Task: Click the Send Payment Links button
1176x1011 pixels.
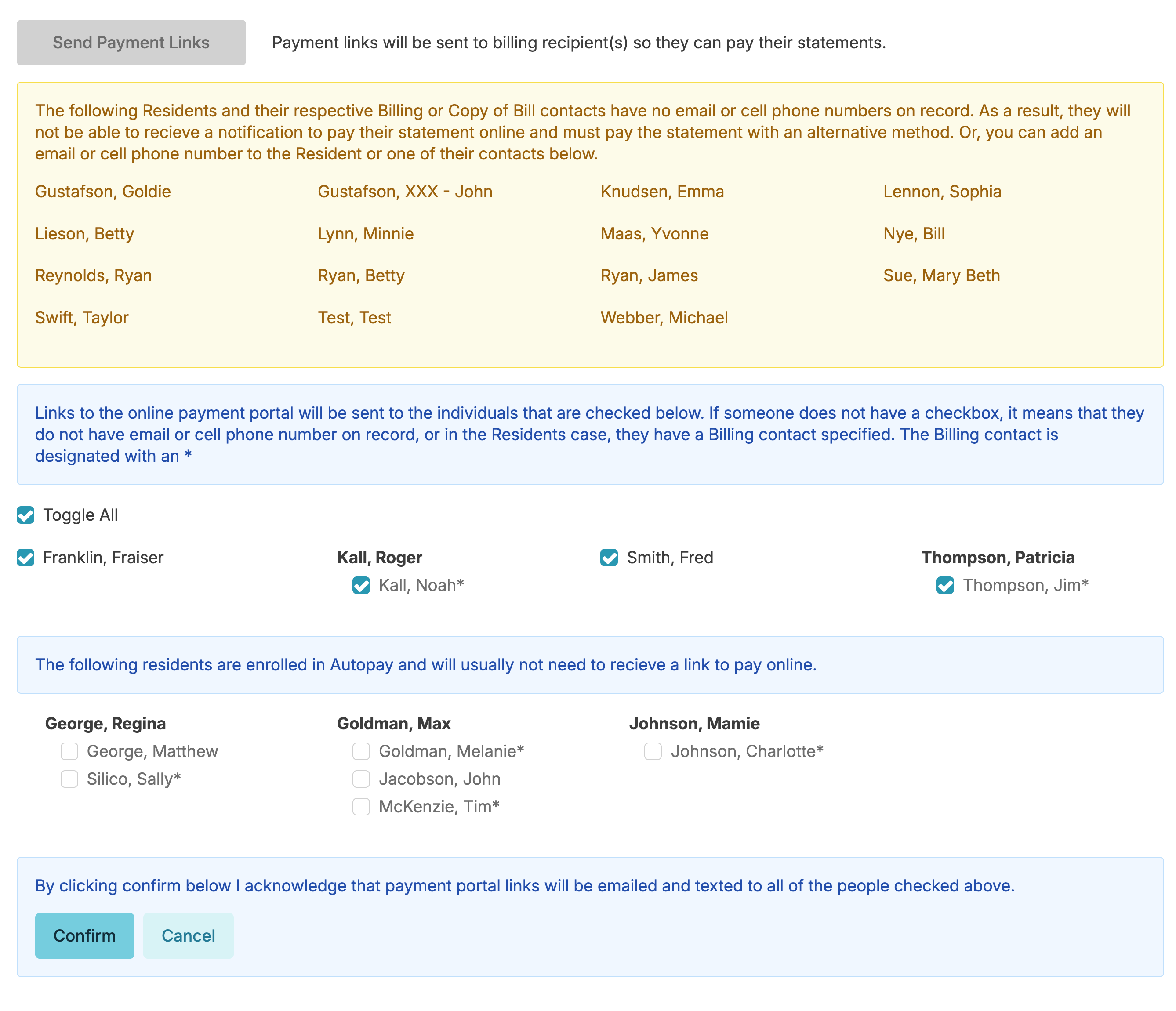Action: [x=131, y=43]
